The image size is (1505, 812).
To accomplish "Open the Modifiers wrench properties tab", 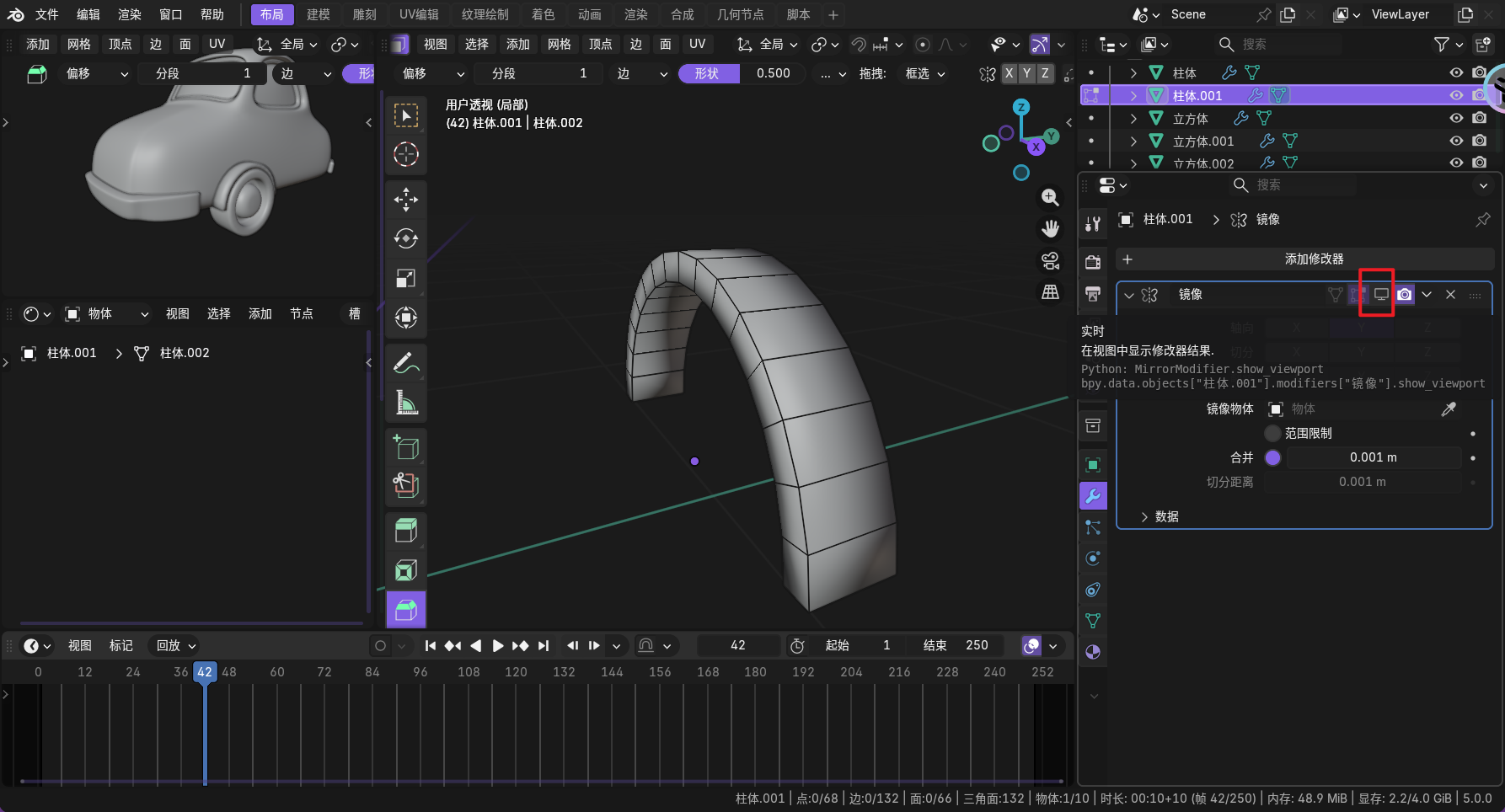I will point(1093,496).
